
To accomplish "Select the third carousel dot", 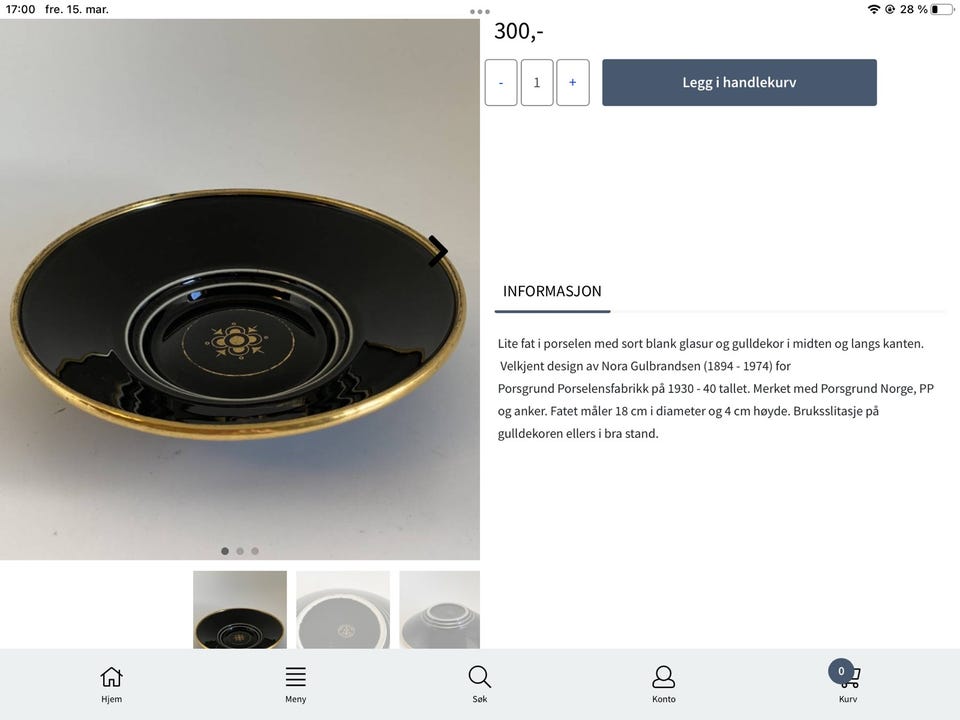I will [255, 551].
